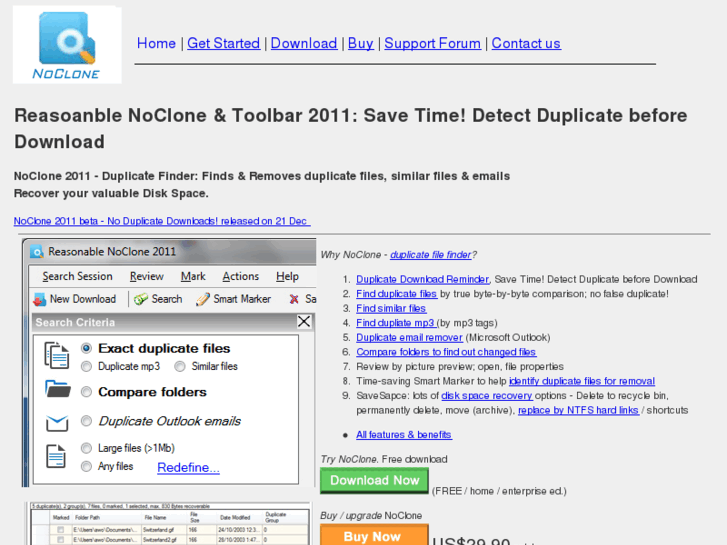Select Any files radio option
727x545 pixels.
(86, 466)
